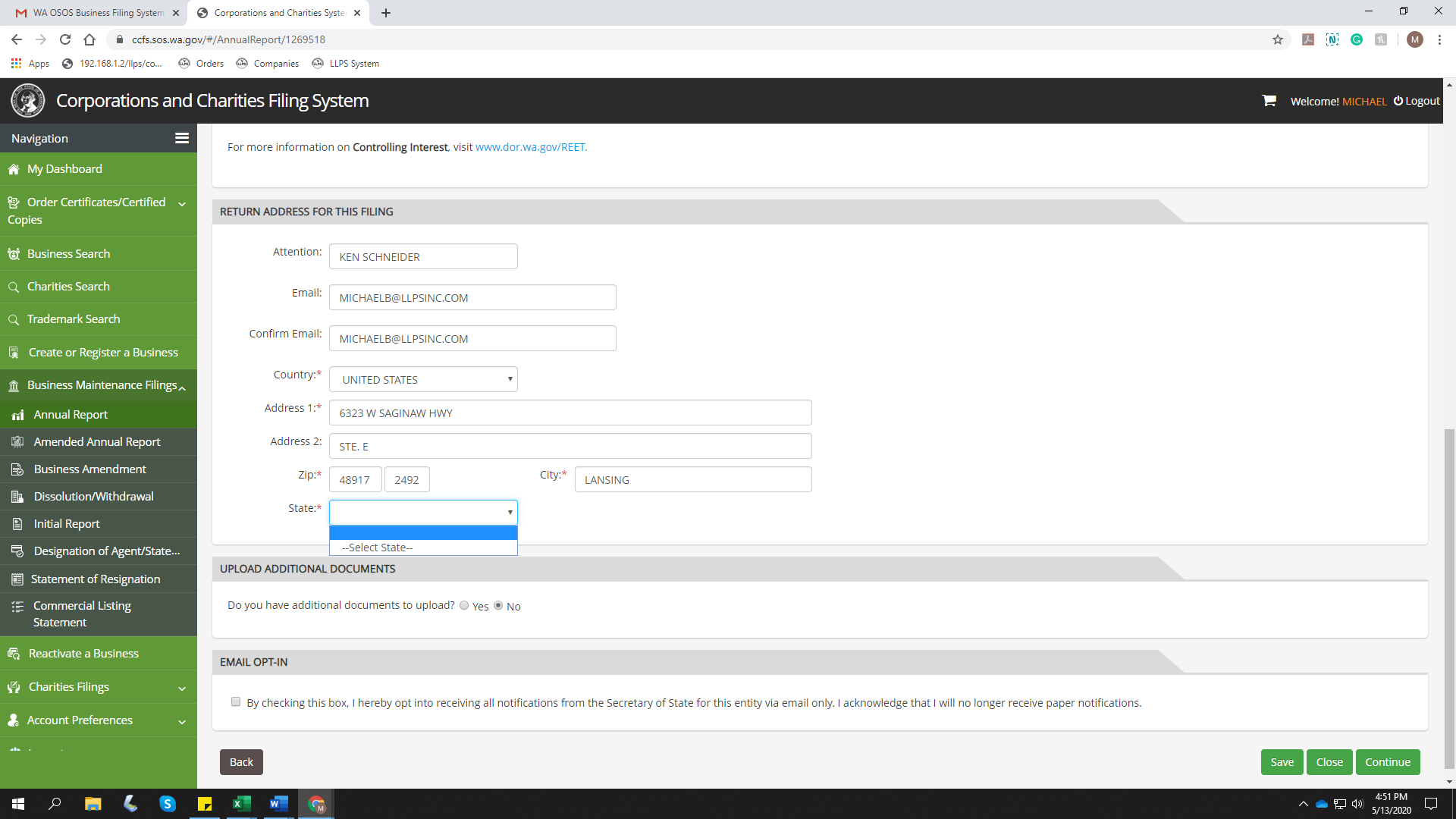This screenshot has height=819, width=1456.
Task: Open the shopping cart icon
Action: [x=1269, y=101]
